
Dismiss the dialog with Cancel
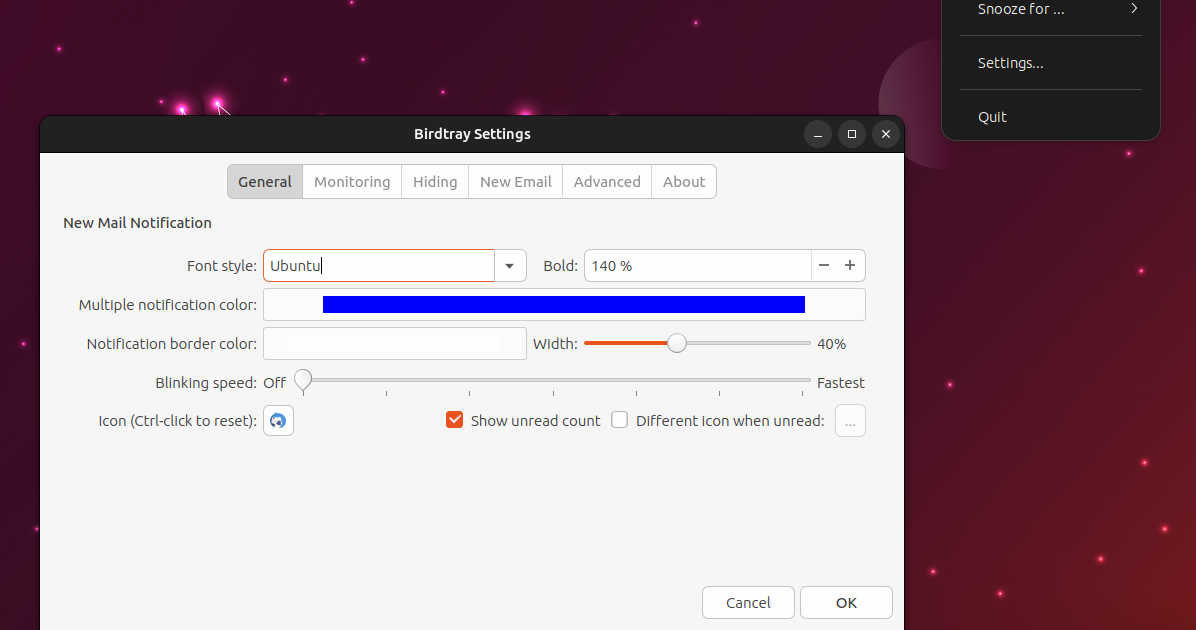point(747,602)
